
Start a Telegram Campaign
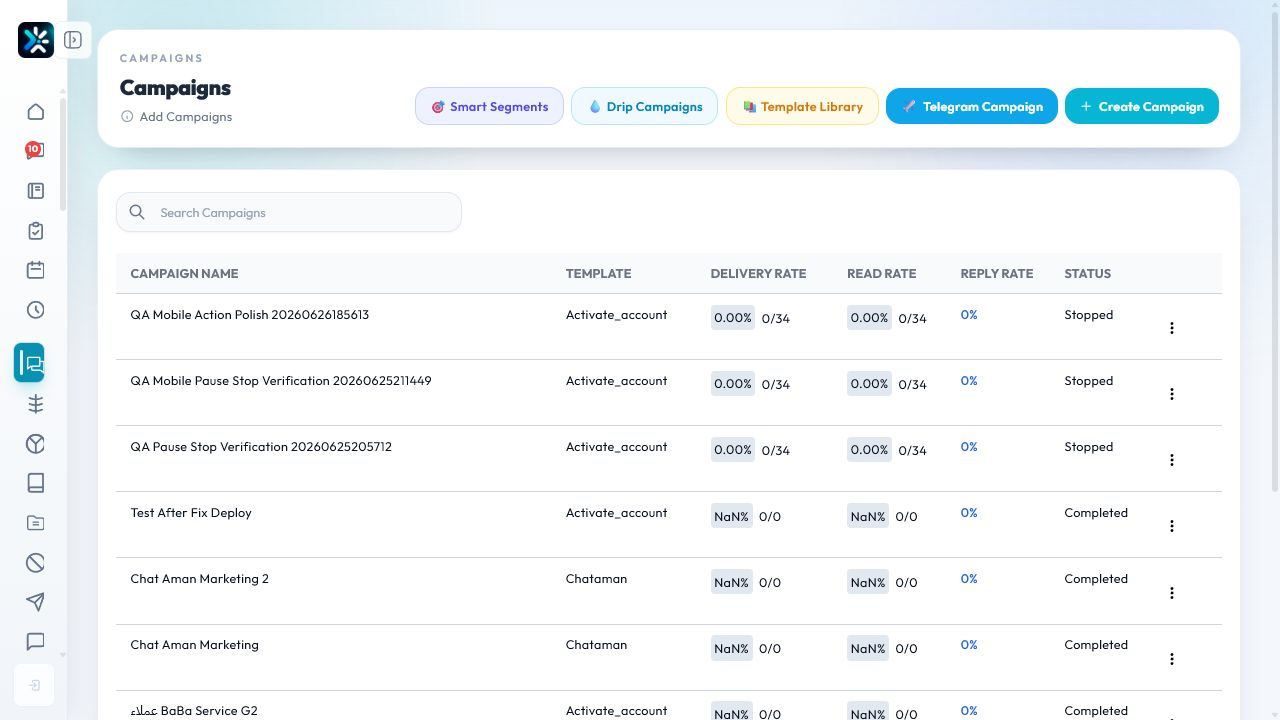pos(972,106)
